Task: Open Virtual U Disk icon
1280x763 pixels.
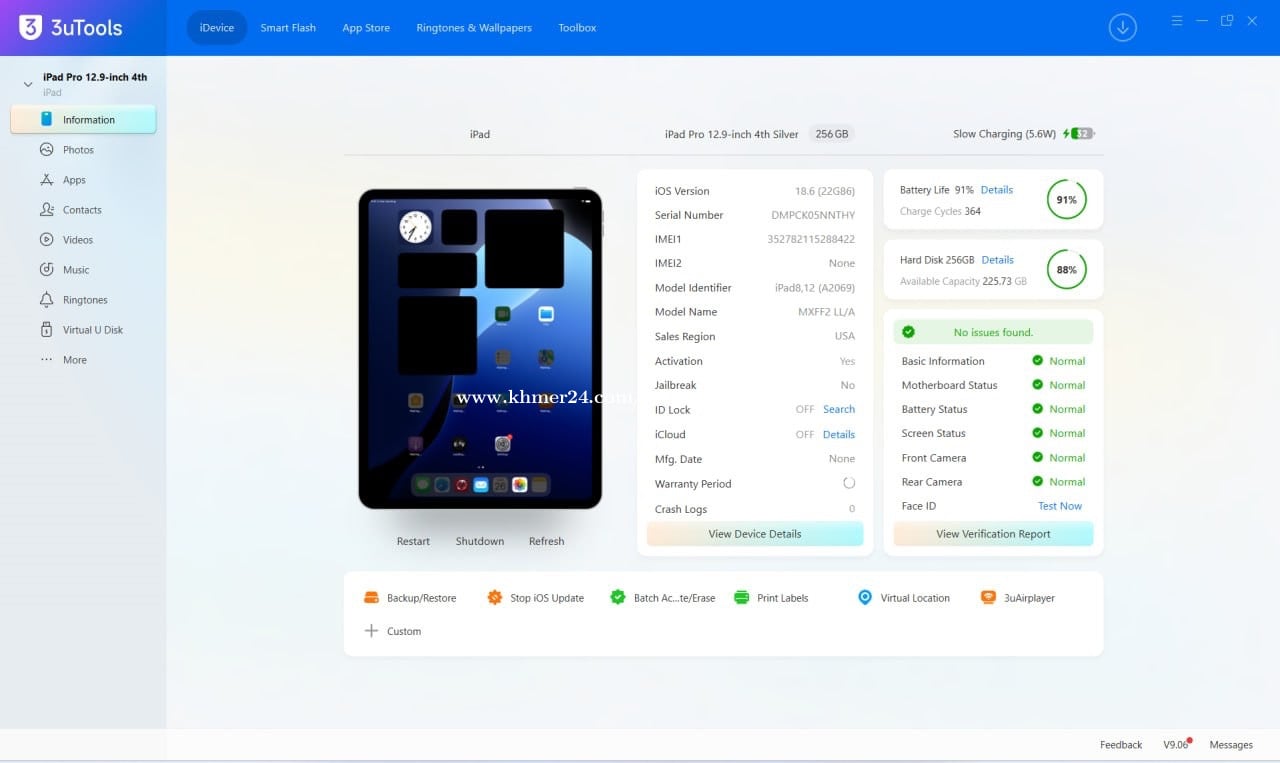Action: (x=46, y=330)
